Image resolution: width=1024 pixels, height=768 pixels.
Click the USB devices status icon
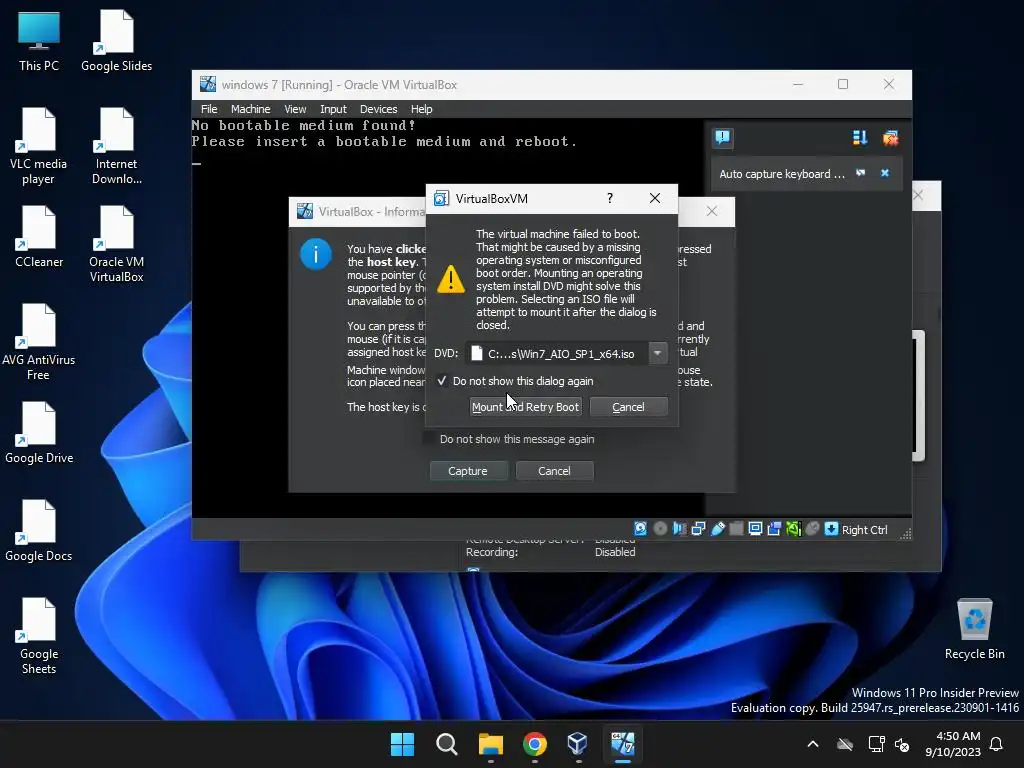pyautogui.click(x=717, y=528)
